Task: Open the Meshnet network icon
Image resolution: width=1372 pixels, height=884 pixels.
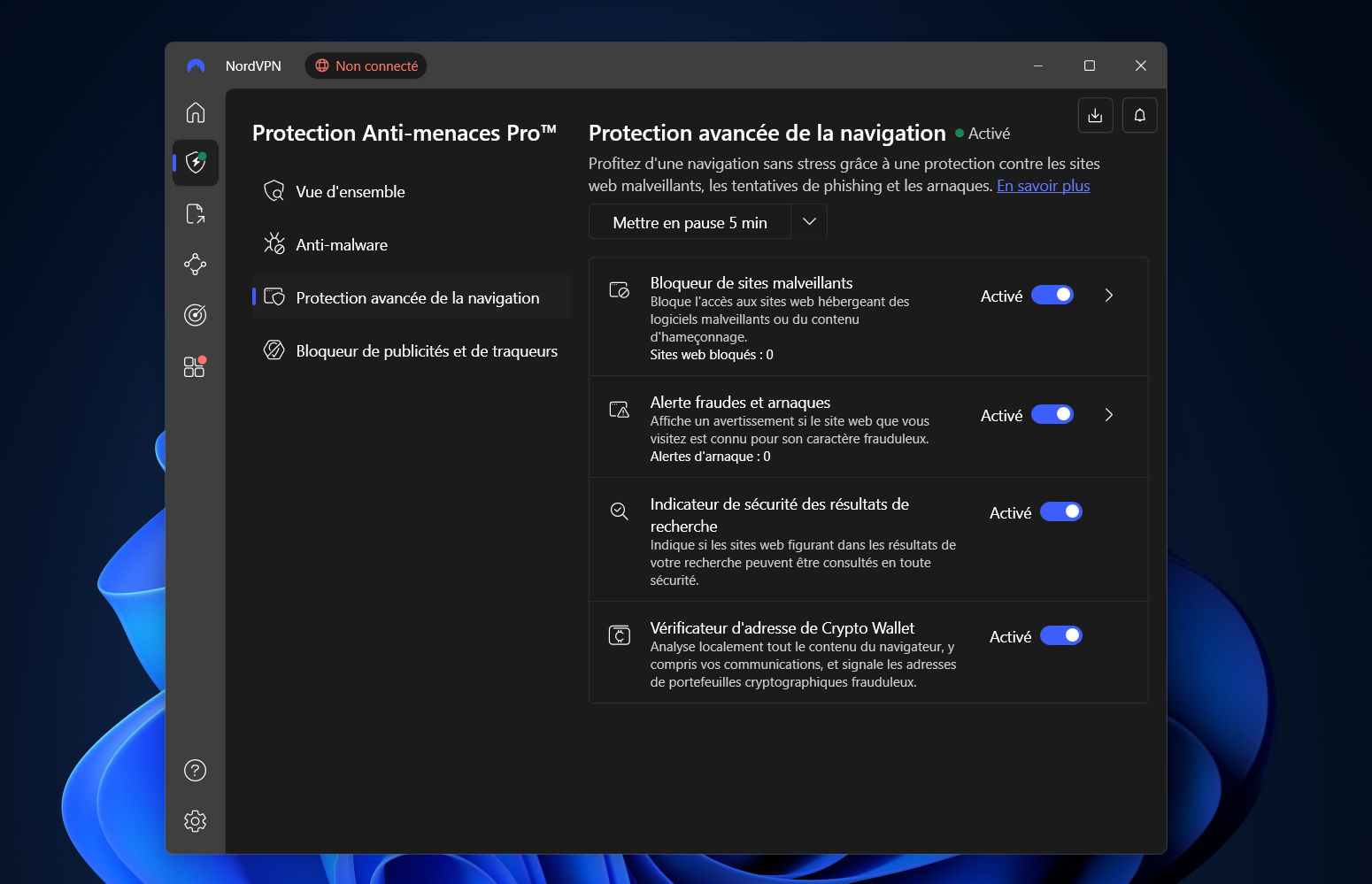Action: pos(195,264)
